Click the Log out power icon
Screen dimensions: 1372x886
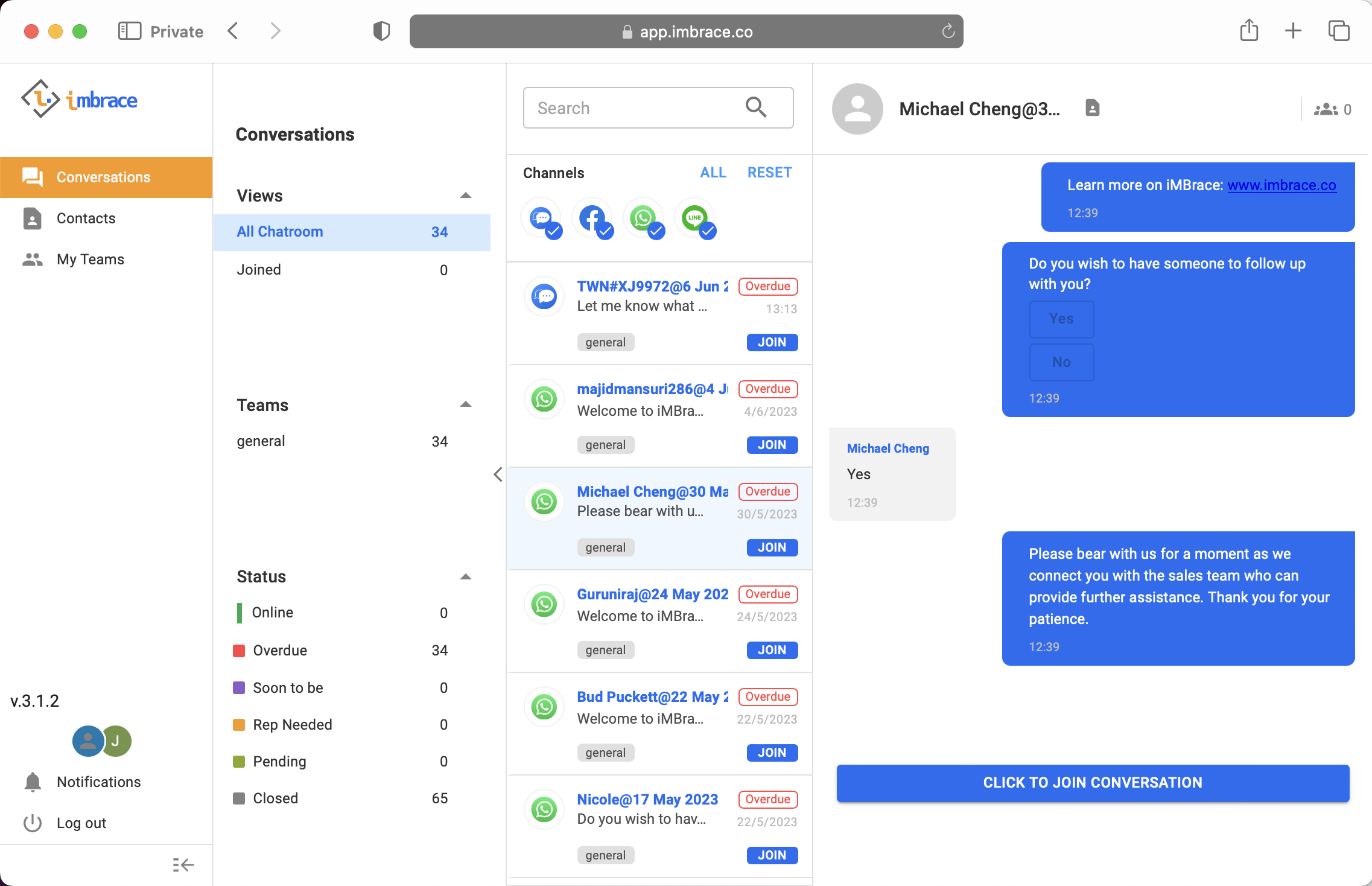pyautogui.click(x=33, y=823)
